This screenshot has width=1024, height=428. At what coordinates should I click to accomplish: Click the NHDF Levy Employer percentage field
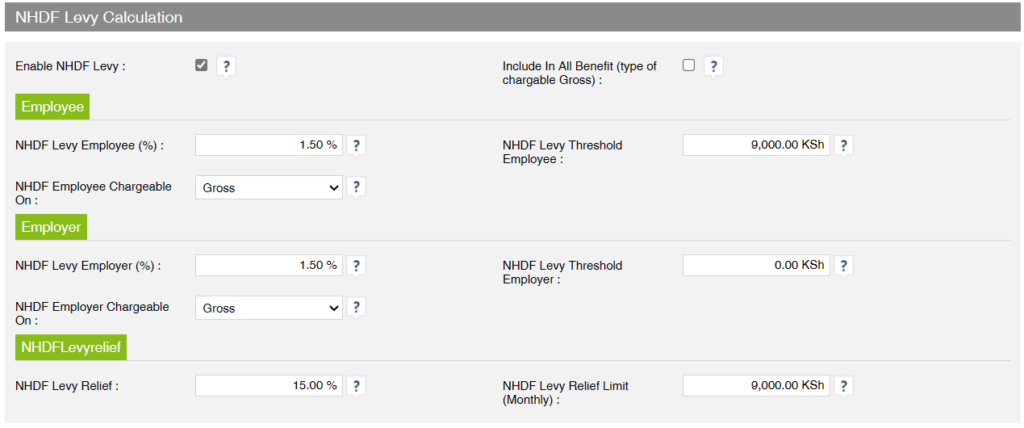(x=268, y=265)
